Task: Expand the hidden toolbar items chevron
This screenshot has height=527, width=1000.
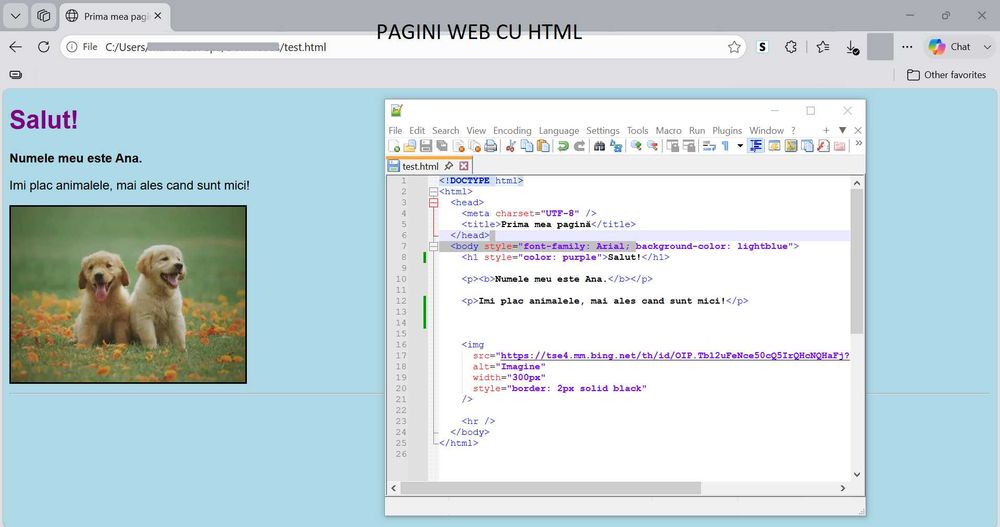Action: coord(858,144)
